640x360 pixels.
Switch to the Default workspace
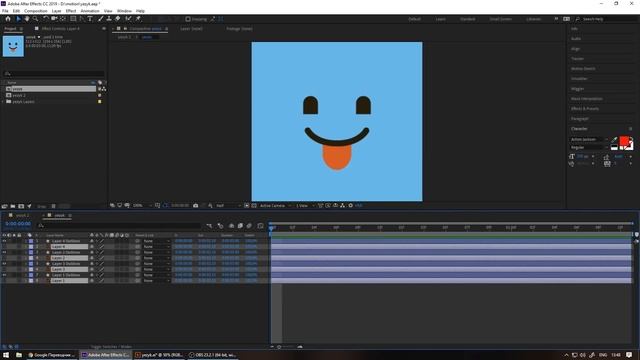[x=414, y=19]
